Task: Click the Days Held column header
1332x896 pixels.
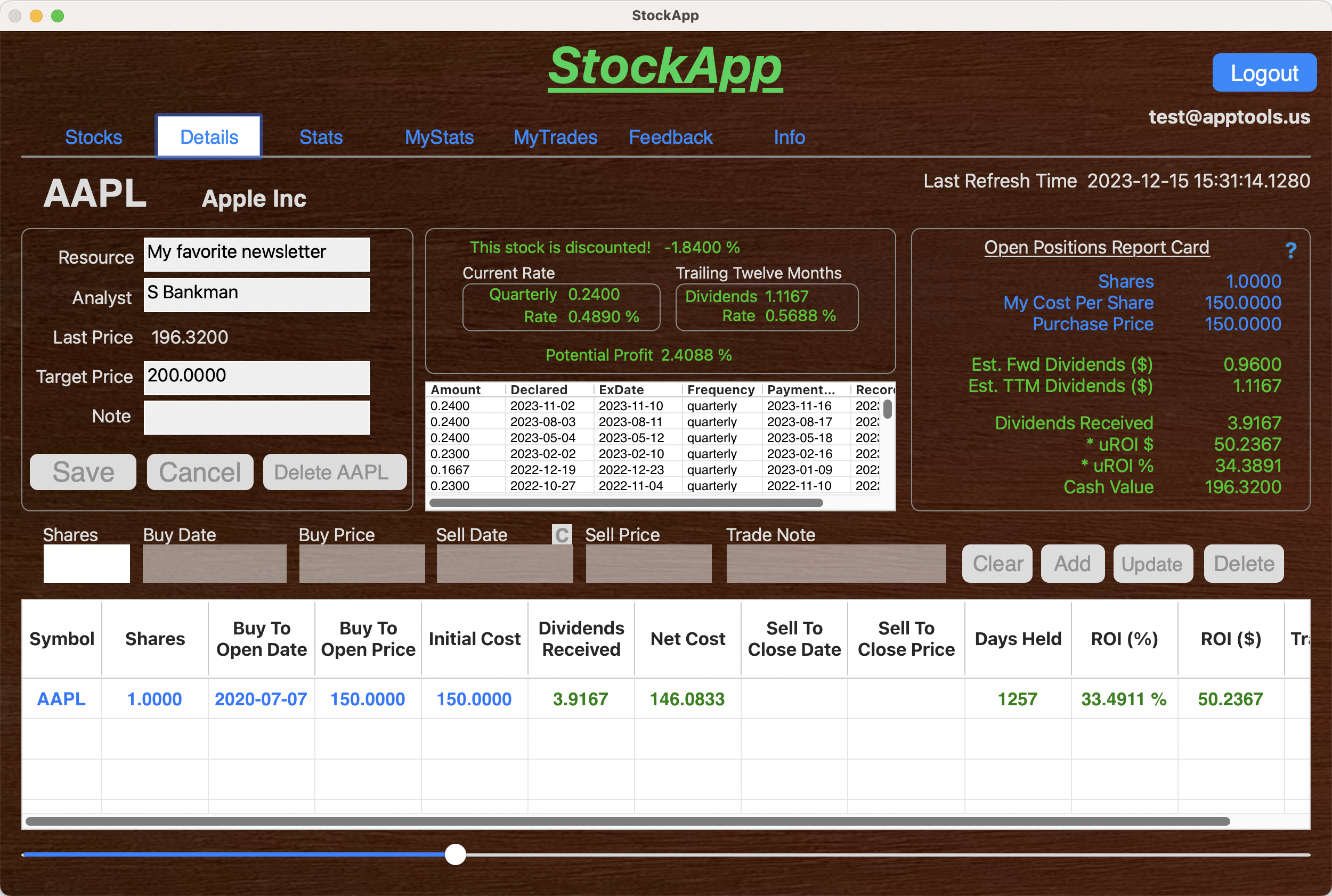Action: point(1018,639)
